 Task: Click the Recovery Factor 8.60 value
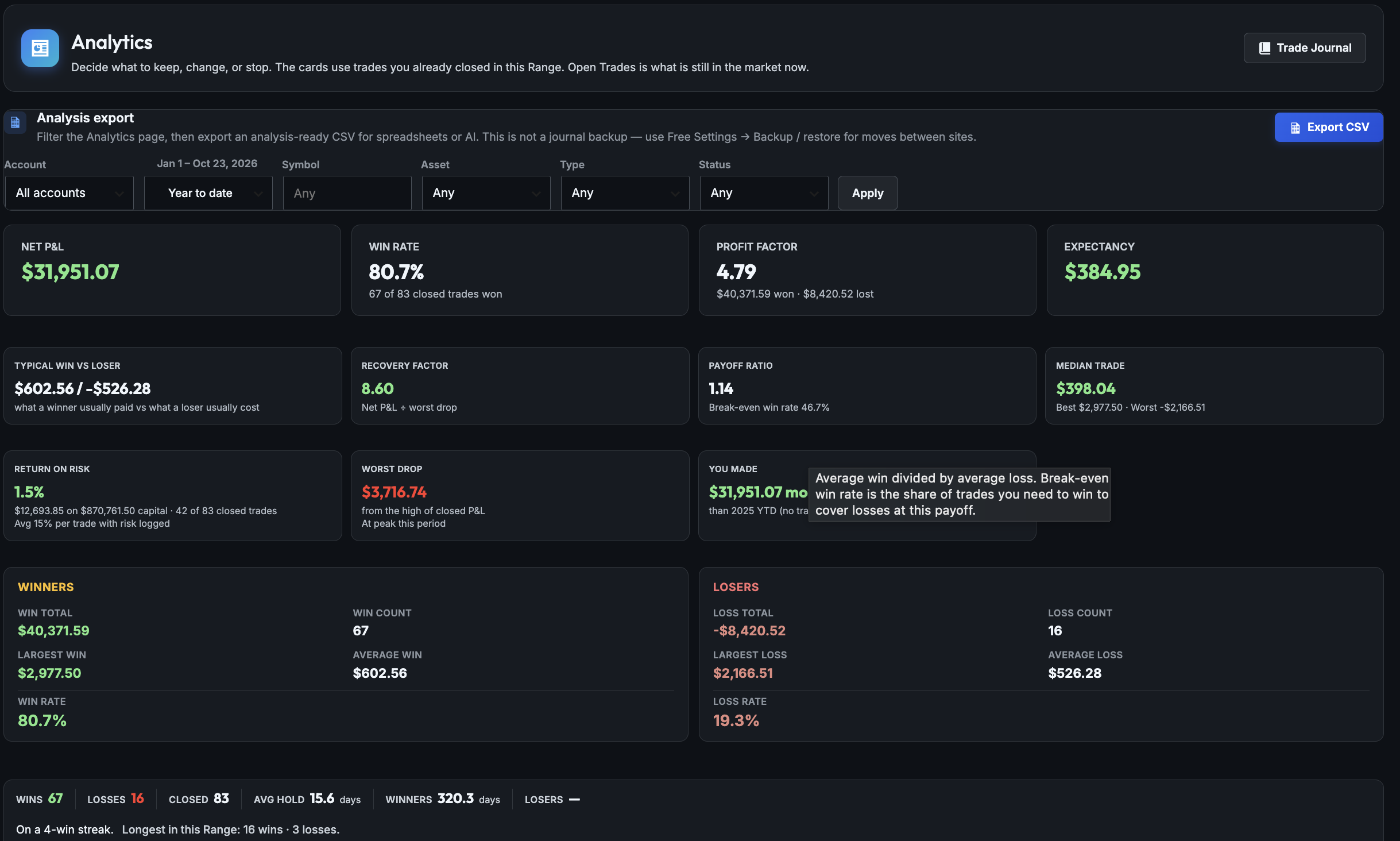(x=378, y=388)
